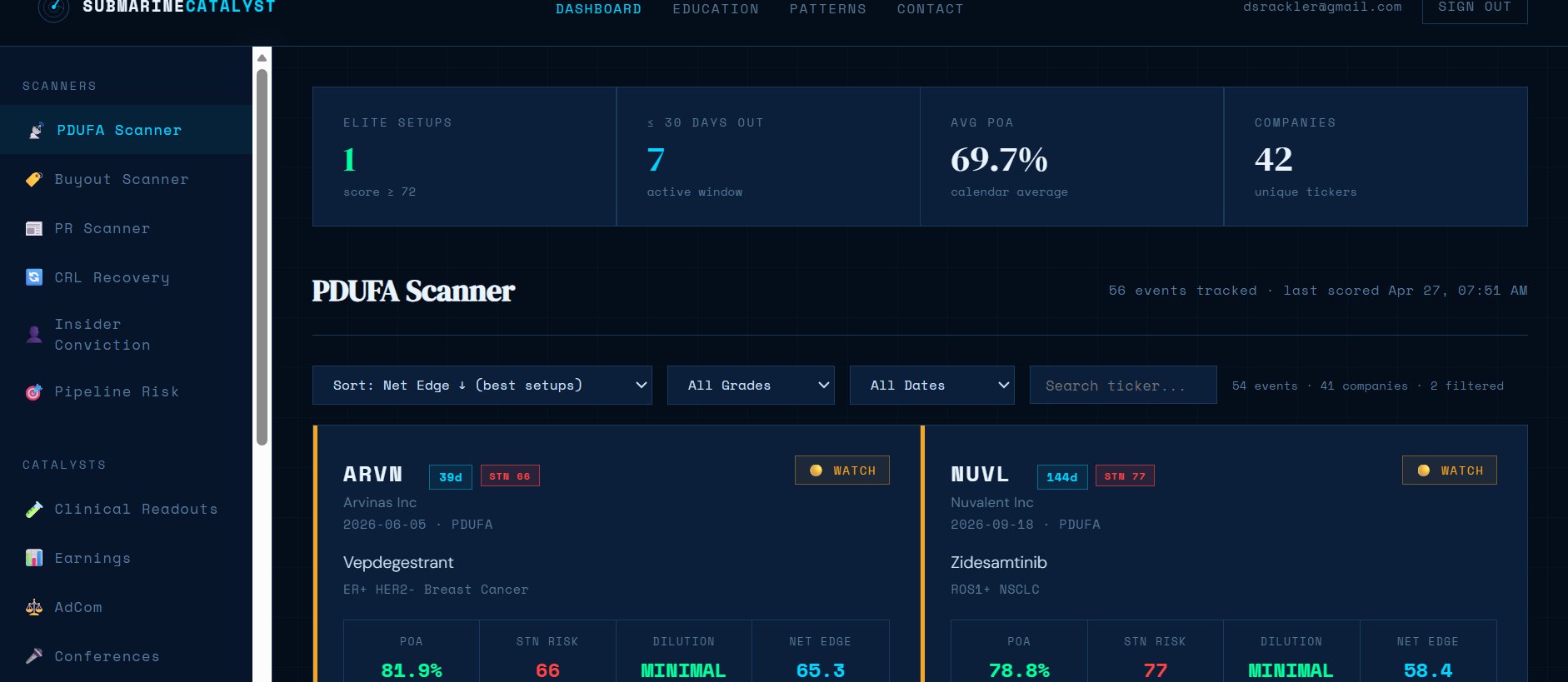Toggle the WATCH button on ARVN card
The height and width of the screenshot is (682, 1568).
point(841,470)
